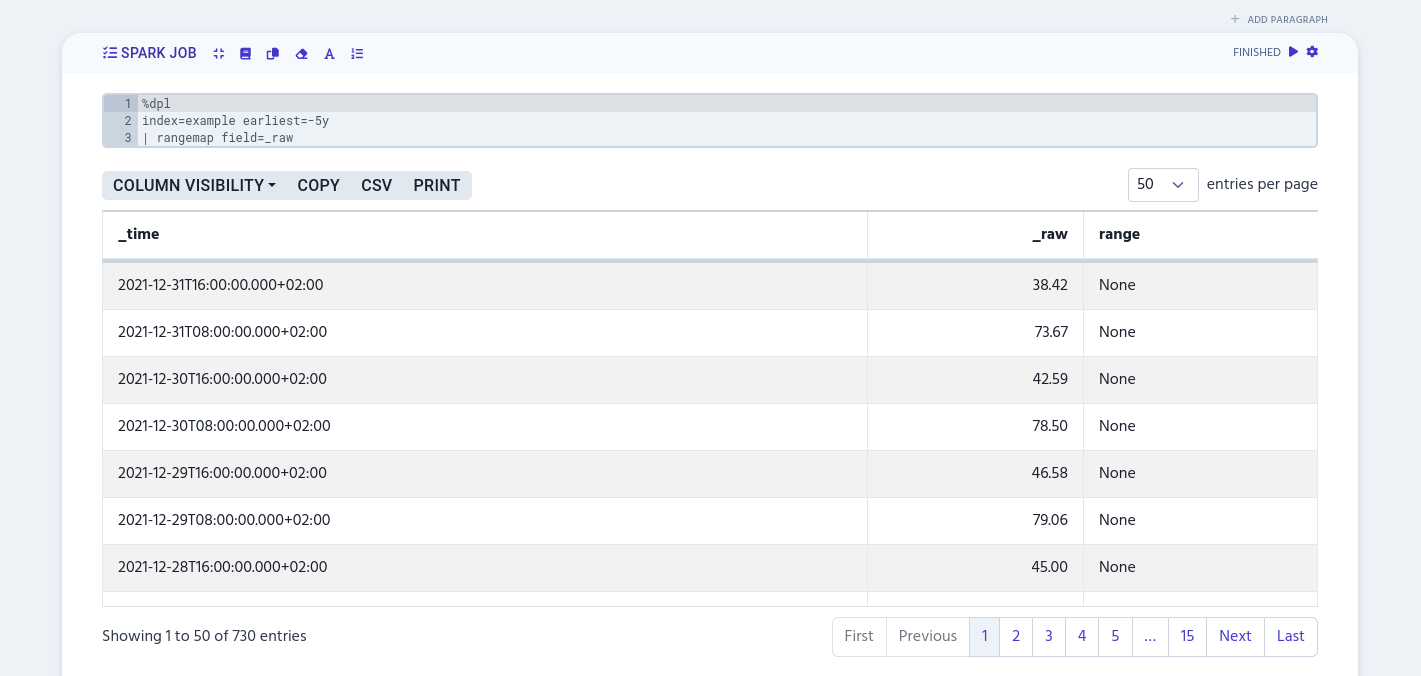This screenshot has height=676, width=1421.
Task: Sort by the _raw column
Action: point(1050,235)
